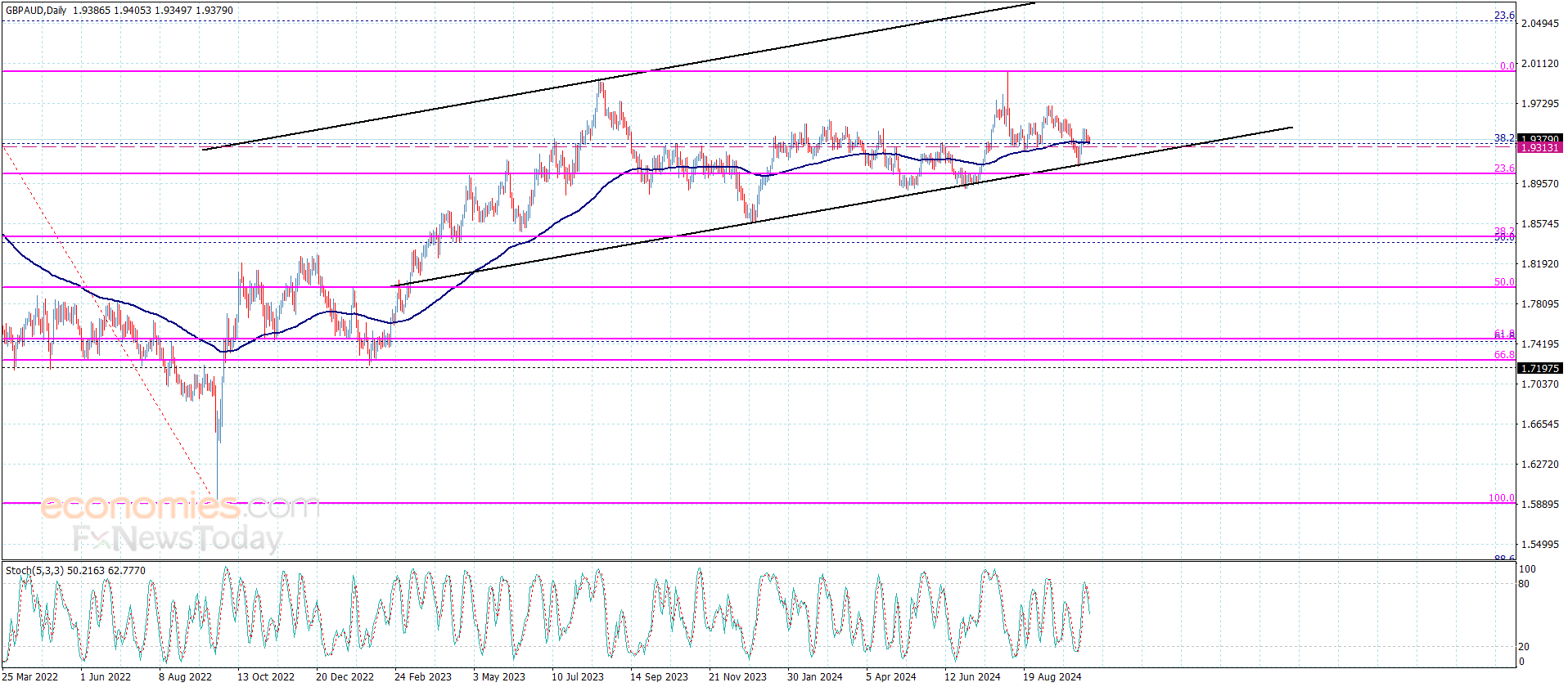Viewport: 1568px width, 687px height.
Task: Click the GBPAUD,Daily chart title text
Action: pyautogui.click(x=36, y=11)
